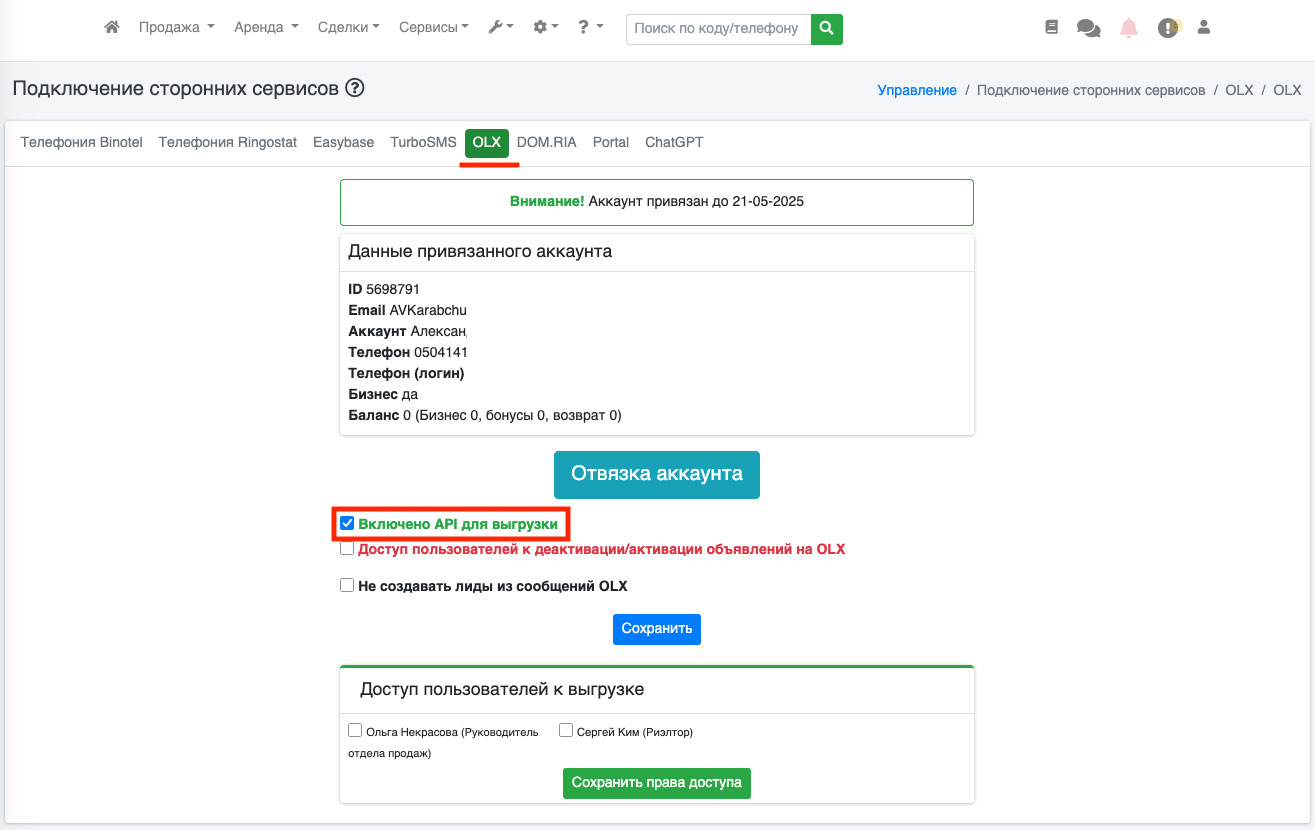This screenshot has height=830, width=1315.
Task: Open the DOM.RIA tab
Action: [547, 142]
